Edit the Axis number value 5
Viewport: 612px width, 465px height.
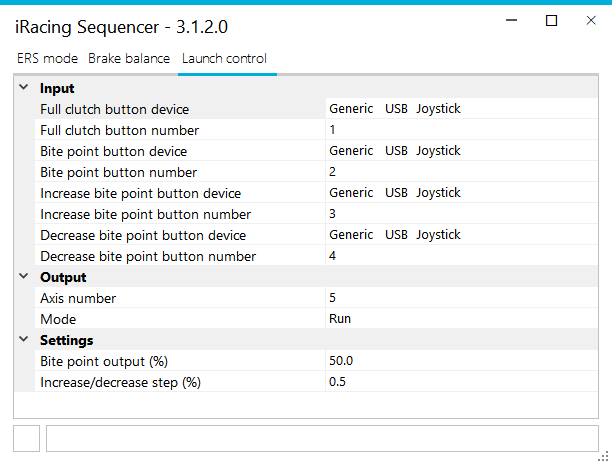pos(461,298)
